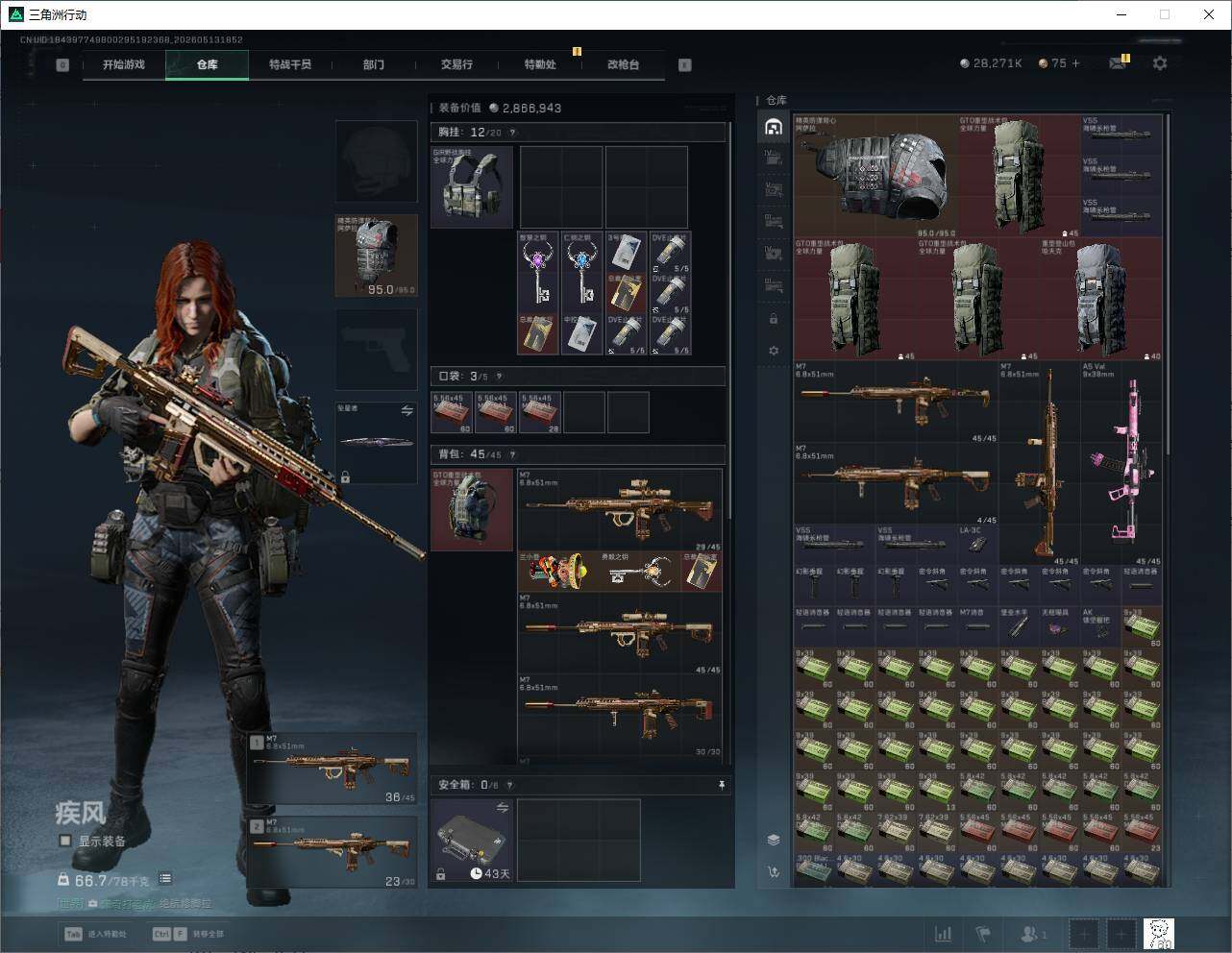Select the M7 rifle with 29/45 in the backpack
The image size is (1232, 953).
[x=620, y=511]
